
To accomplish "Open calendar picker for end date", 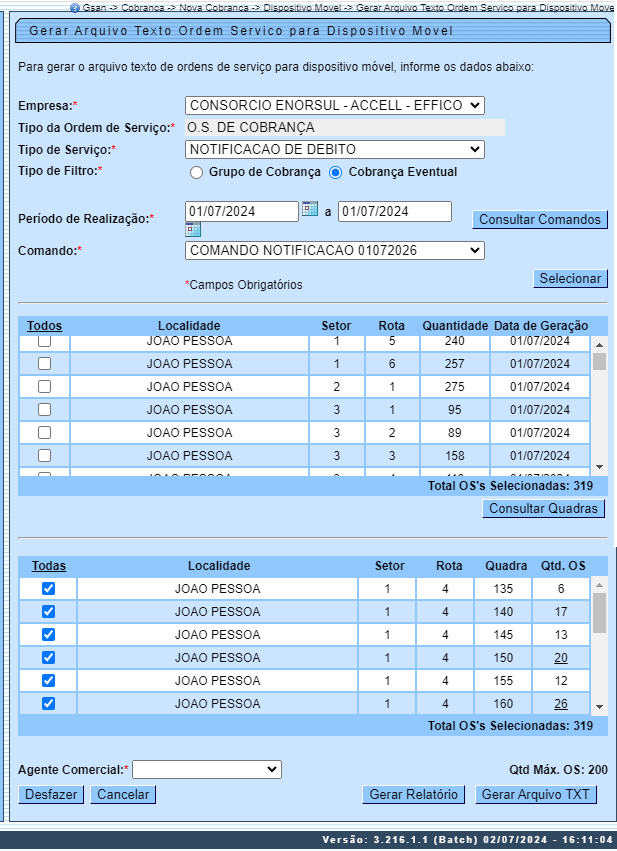I will [x=193, y=231].
